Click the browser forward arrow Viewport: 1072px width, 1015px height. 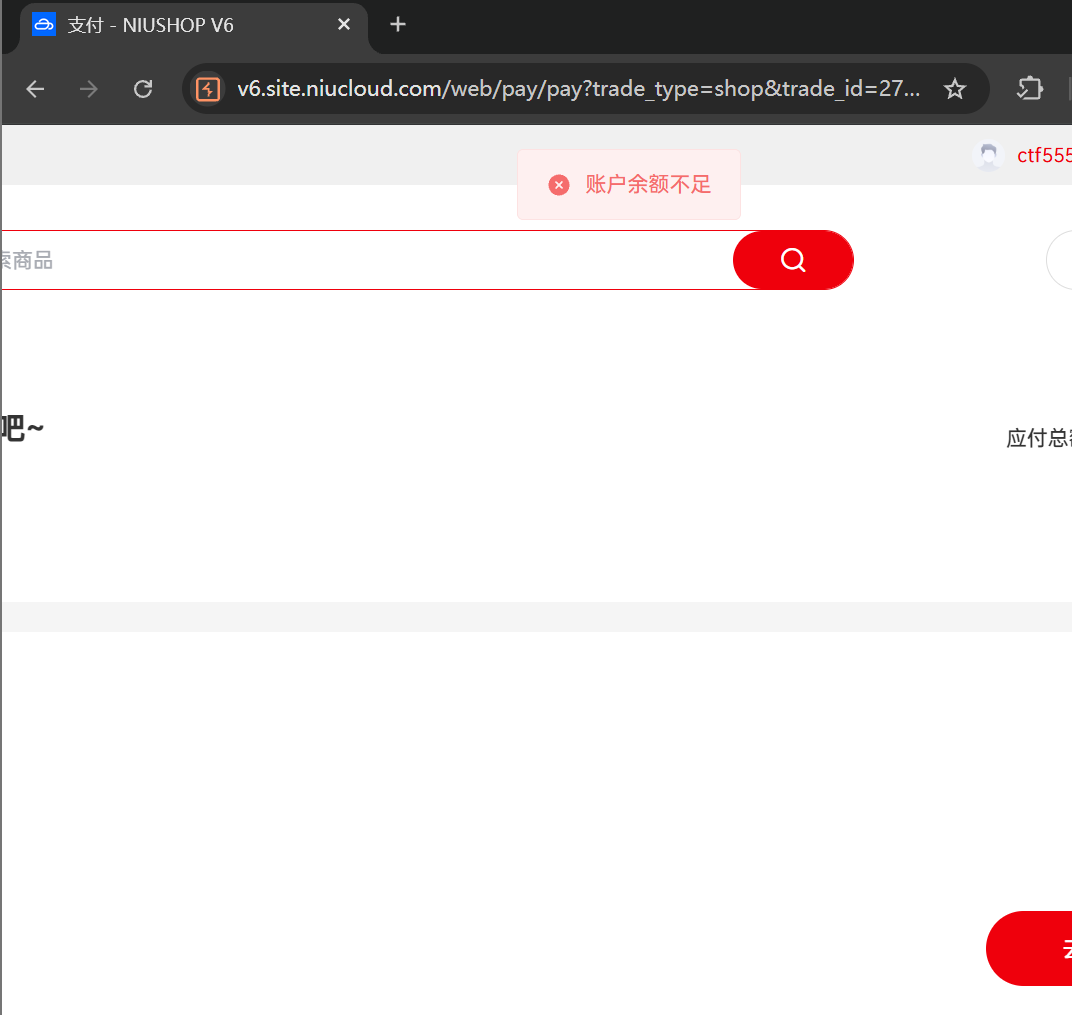coord(89,89)
